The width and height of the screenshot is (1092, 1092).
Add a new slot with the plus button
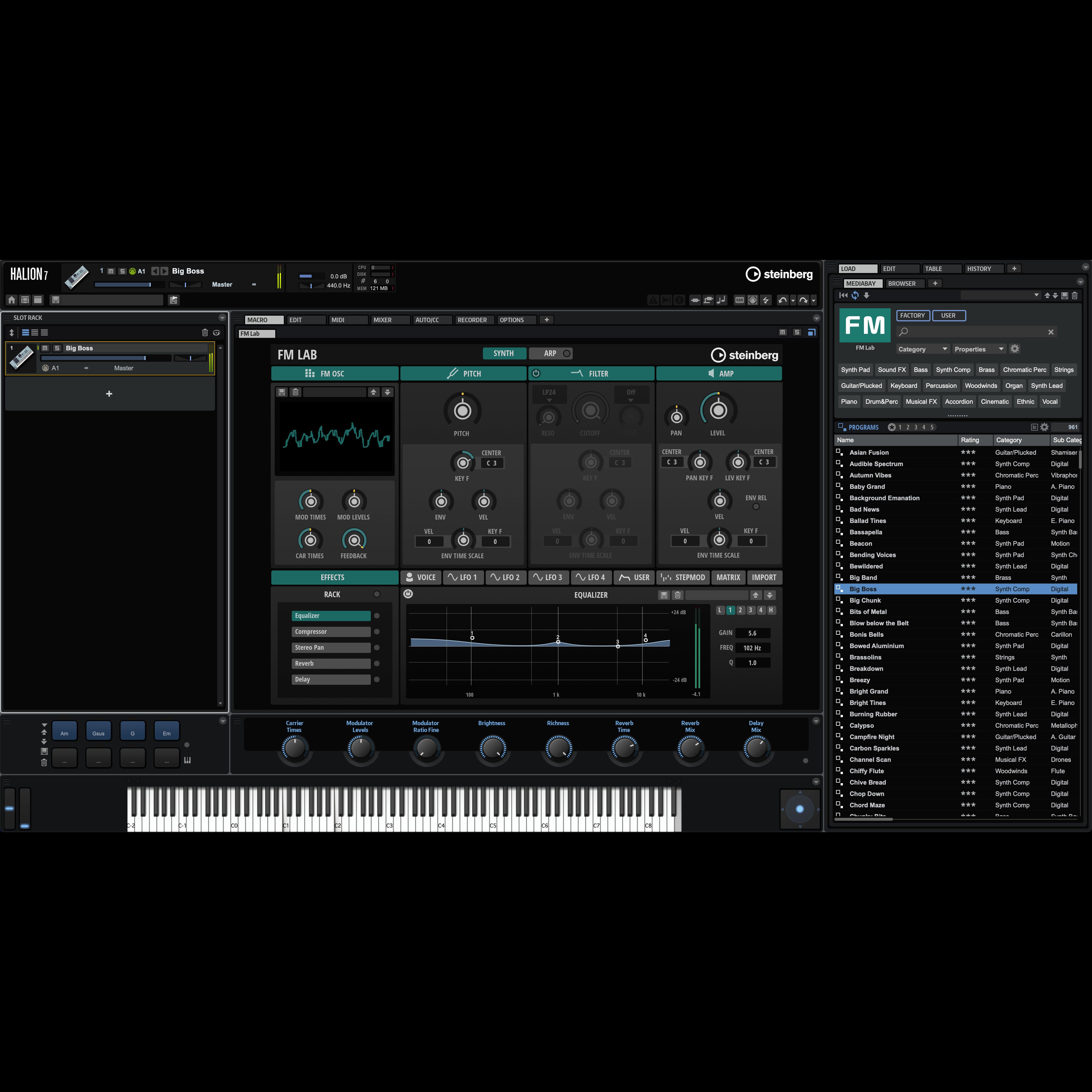[109, 394]
